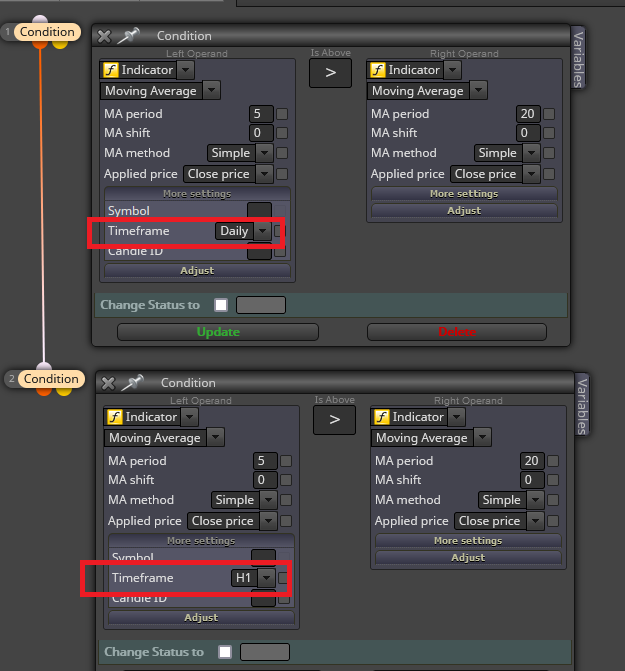Collapse More settings in first condition left operand
Viewport: 625px width, 671px height.
pos(197,194)
